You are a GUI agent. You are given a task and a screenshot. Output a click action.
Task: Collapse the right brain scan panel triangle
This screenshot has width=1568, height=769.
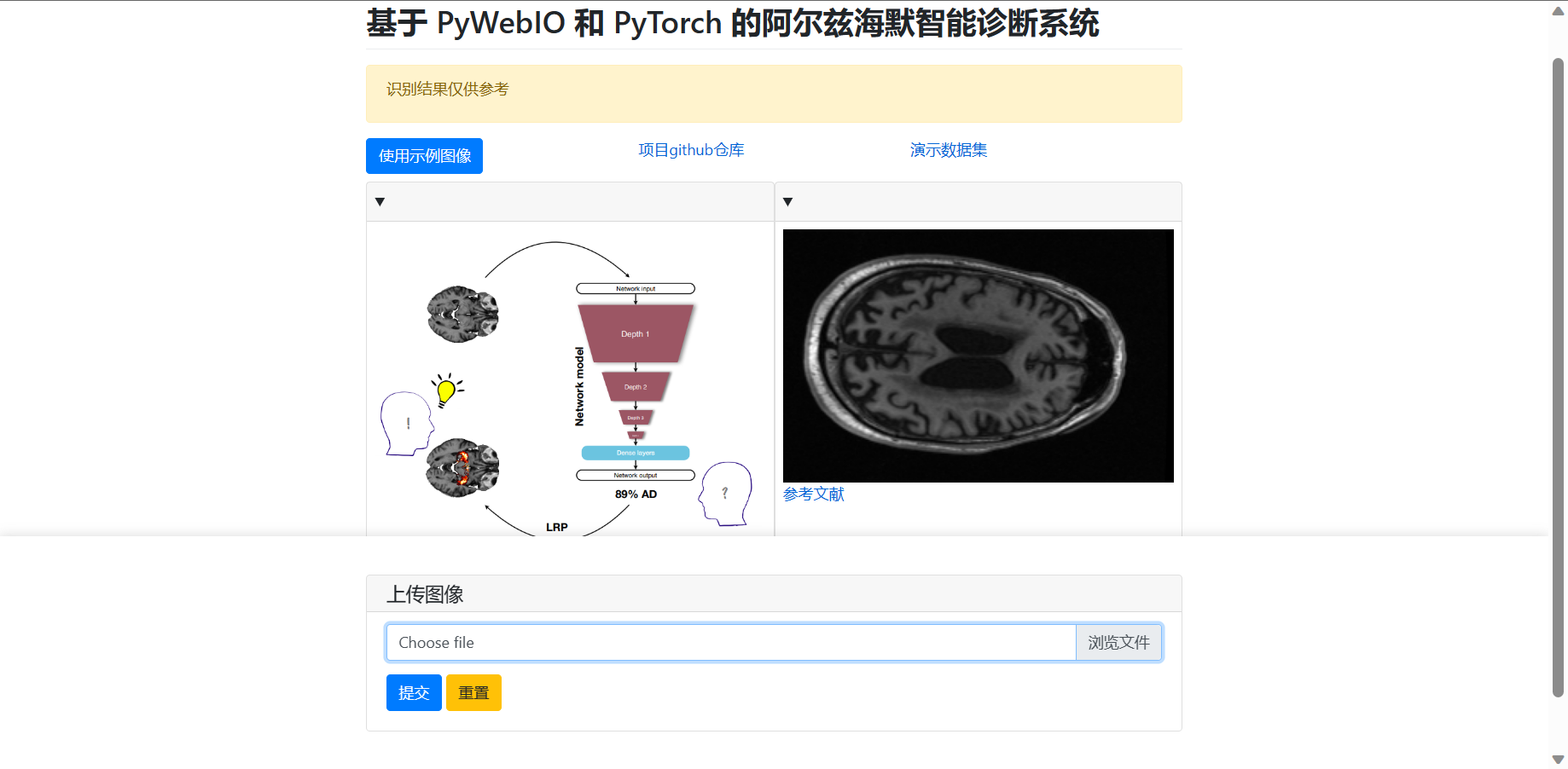787,202
